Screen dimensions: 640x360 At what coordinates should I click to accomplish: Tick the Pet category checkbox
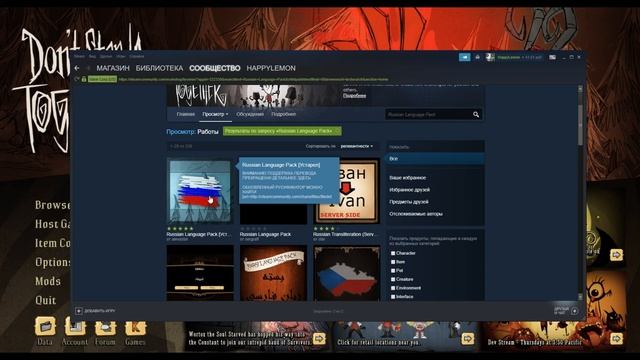pyautogui.click(x=393, y=271)
